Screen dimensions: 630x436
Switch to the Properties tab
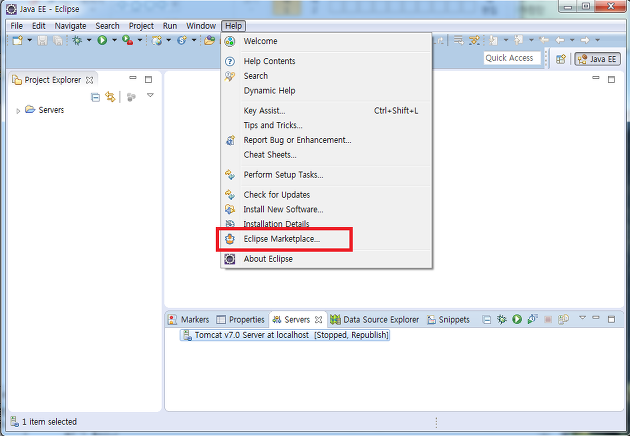pos(240,320)
